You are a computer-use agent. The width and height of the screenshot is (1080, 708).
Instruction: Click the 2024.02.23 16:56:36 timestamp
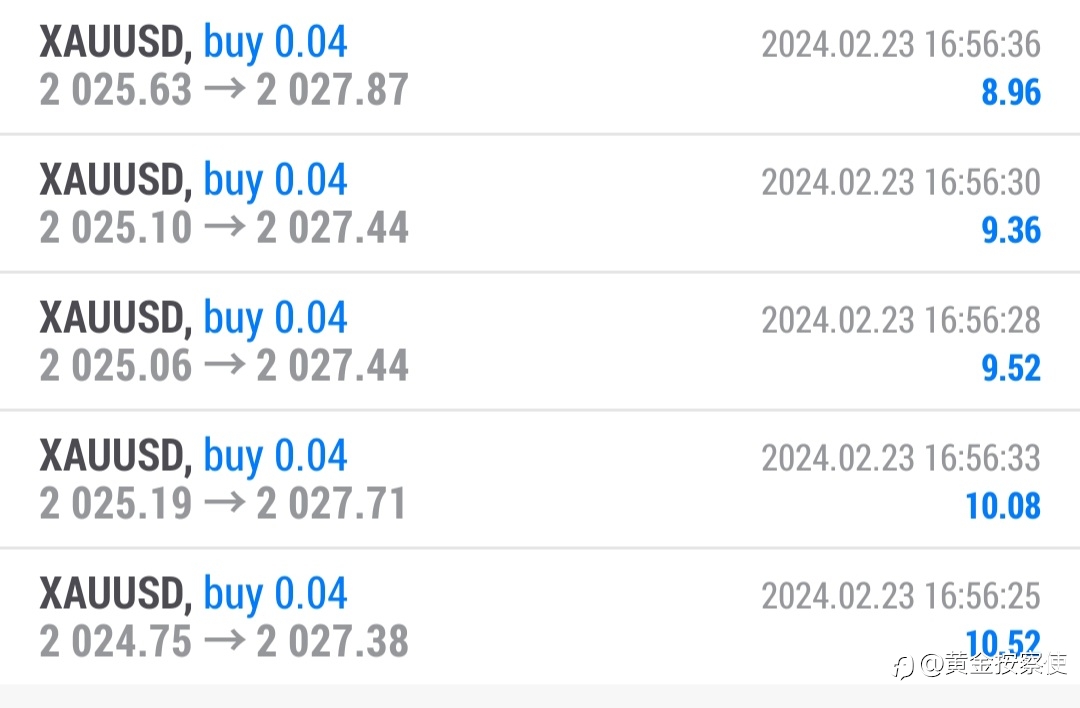(901, 44)
